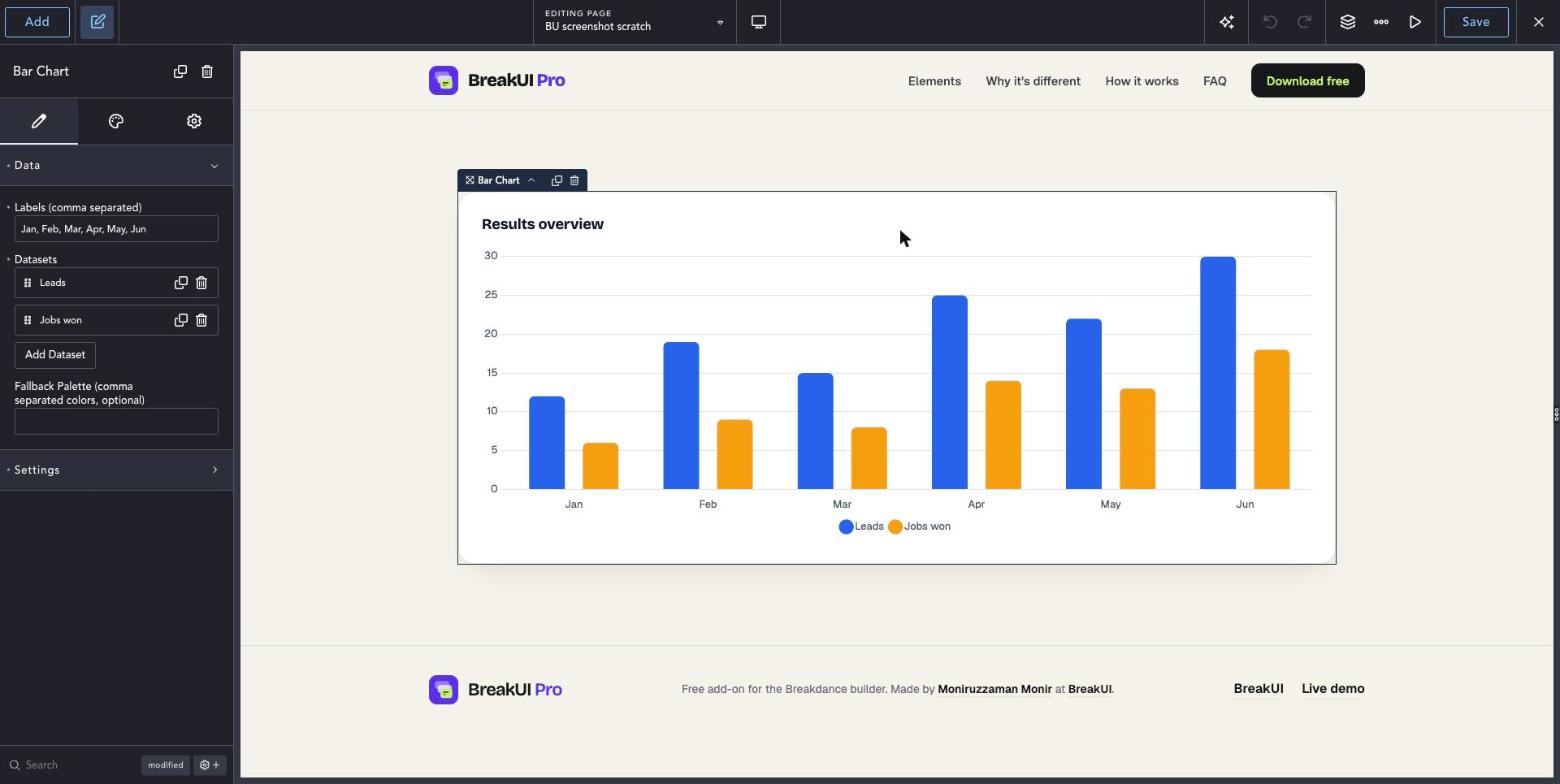Open the Why it's different nav link
The image size is (1560, 784).
coord(1033,81)
